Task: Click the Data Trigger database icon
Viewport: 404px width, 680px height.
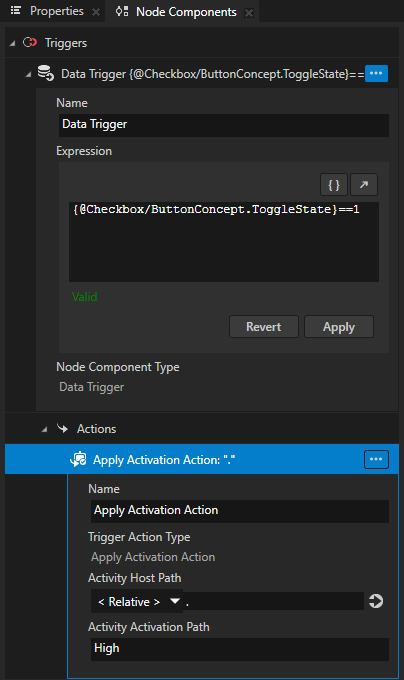Action: (45, 73)
